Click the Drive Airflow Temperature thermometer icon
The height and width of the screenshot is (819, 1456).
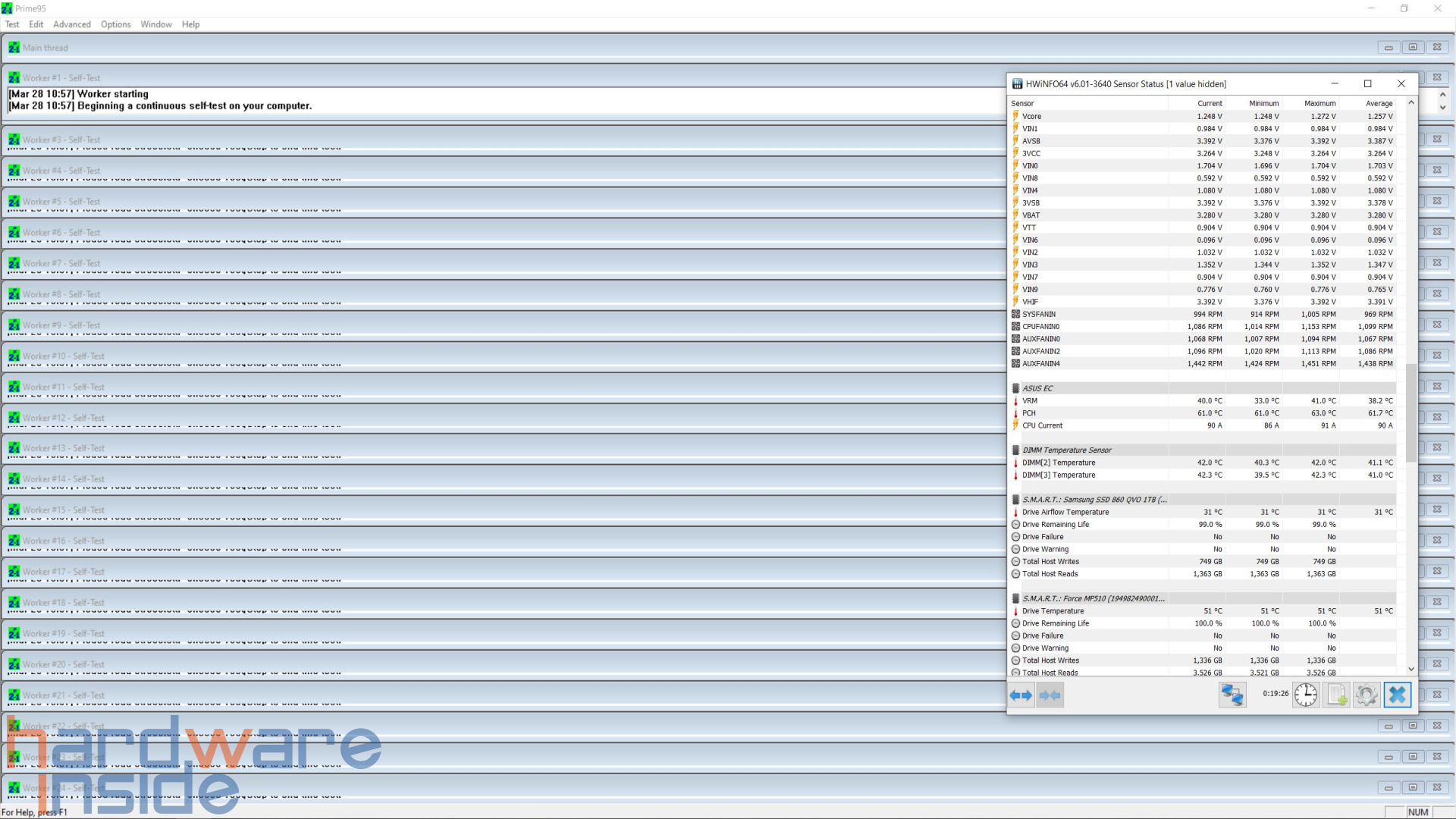[x=1015, y=513]
